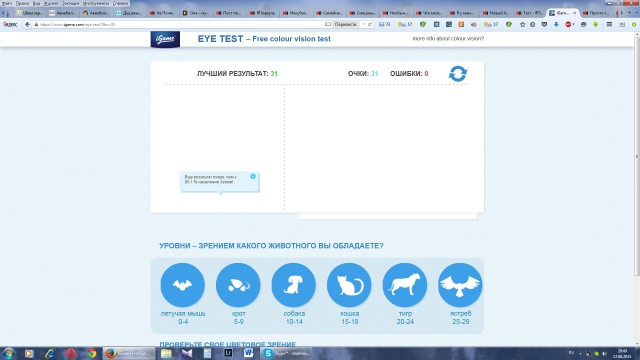This screenshot has width=640, height=360.
Task: Click the Яндекс logo left of the address bar
Action: tap(10, 24)
